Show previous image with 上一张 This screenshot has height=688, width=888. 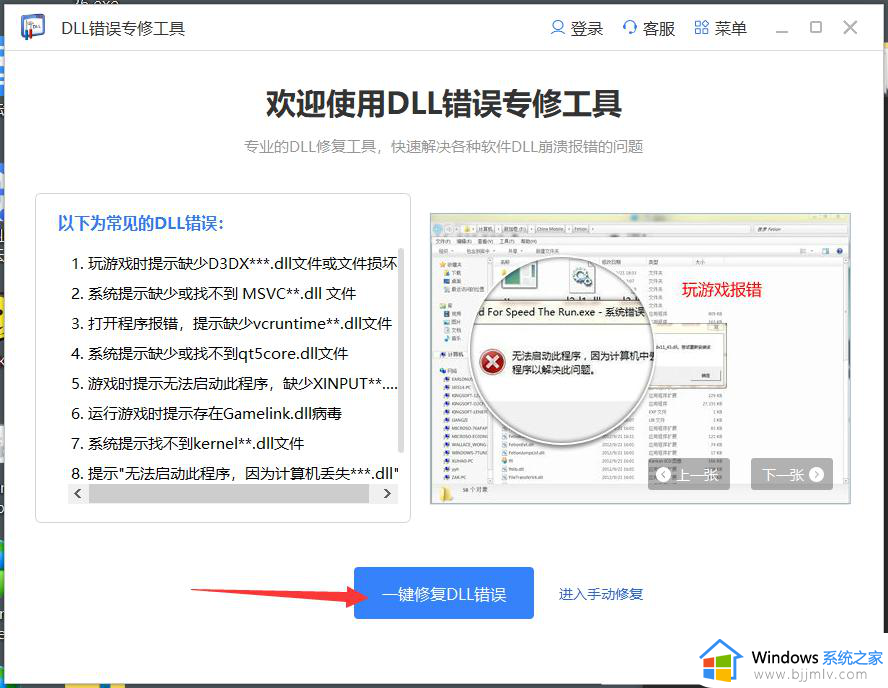(x=689, y=474)
